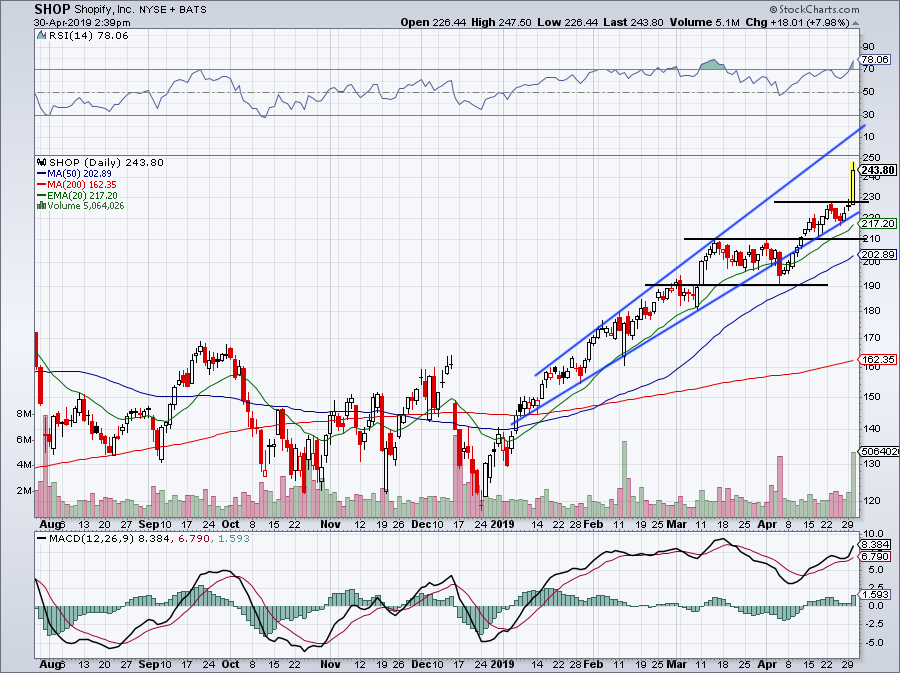Click the 78.06 RSI value tag on right axis
The height and width of the screenshot is (673, 900).
point(876,60)
